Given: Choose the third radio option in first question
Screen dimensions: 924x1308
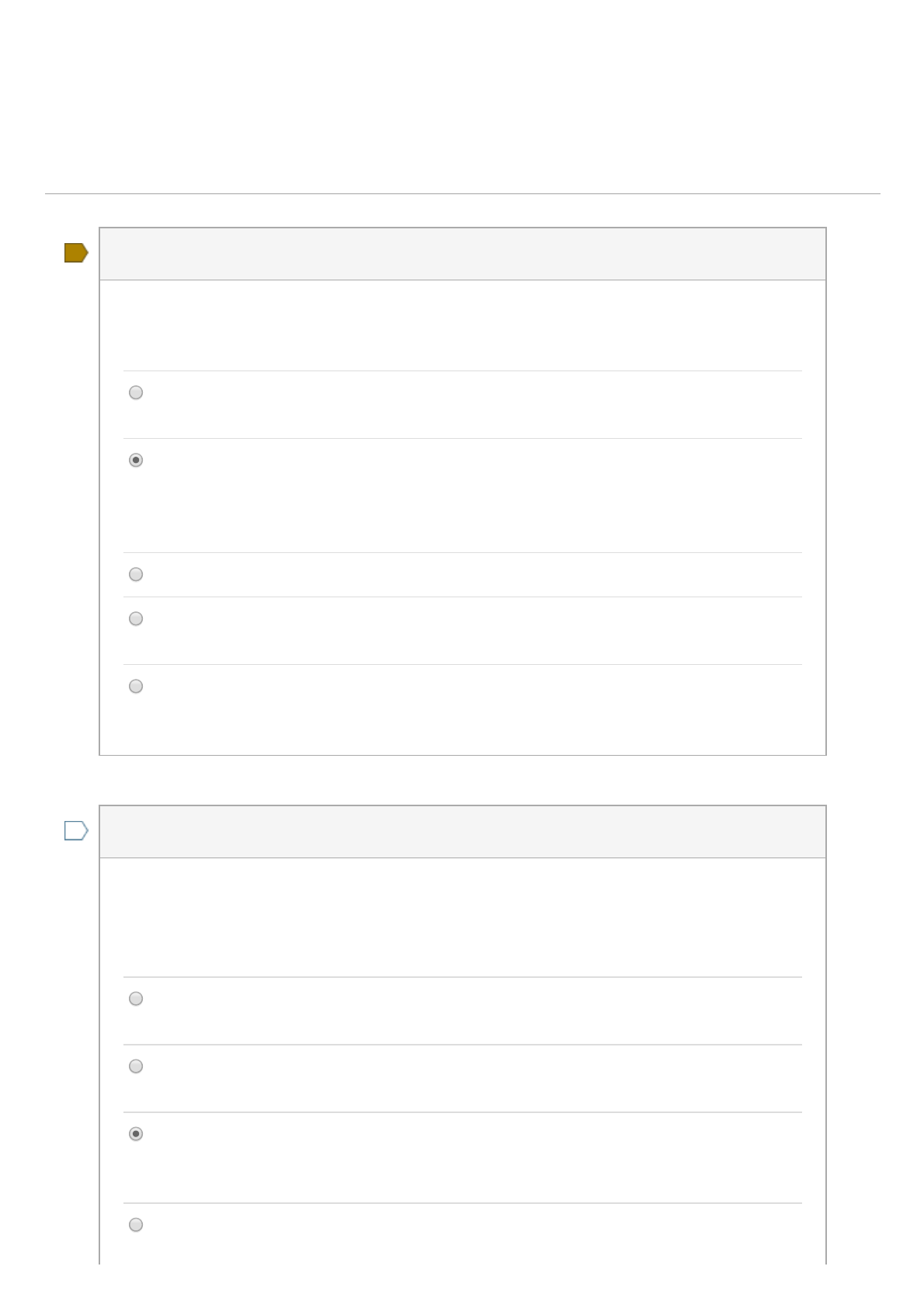Looking at the screenshot, I should tap(136, 575).
